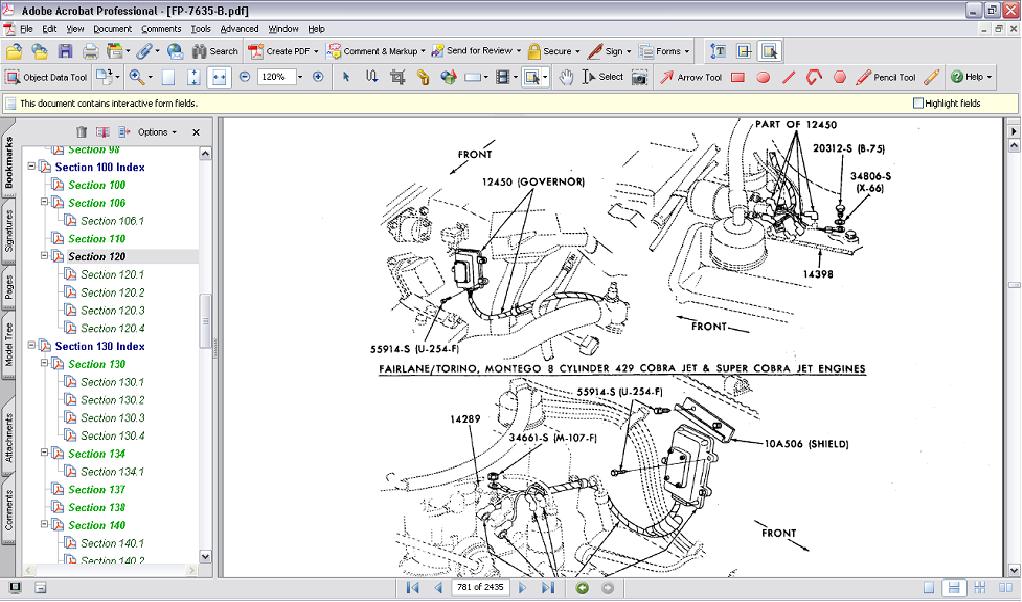Click the Fit Page icon

pos(194,77)
